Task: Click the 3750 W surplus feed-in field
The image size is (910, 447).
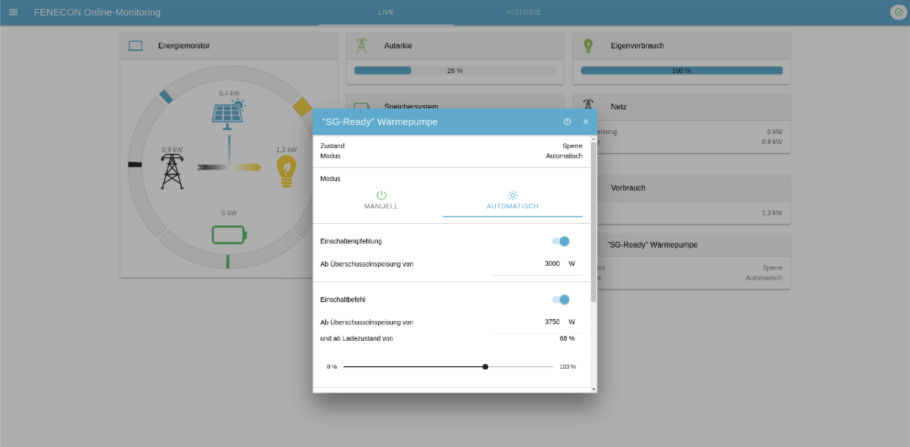Action: click(535, 322)
